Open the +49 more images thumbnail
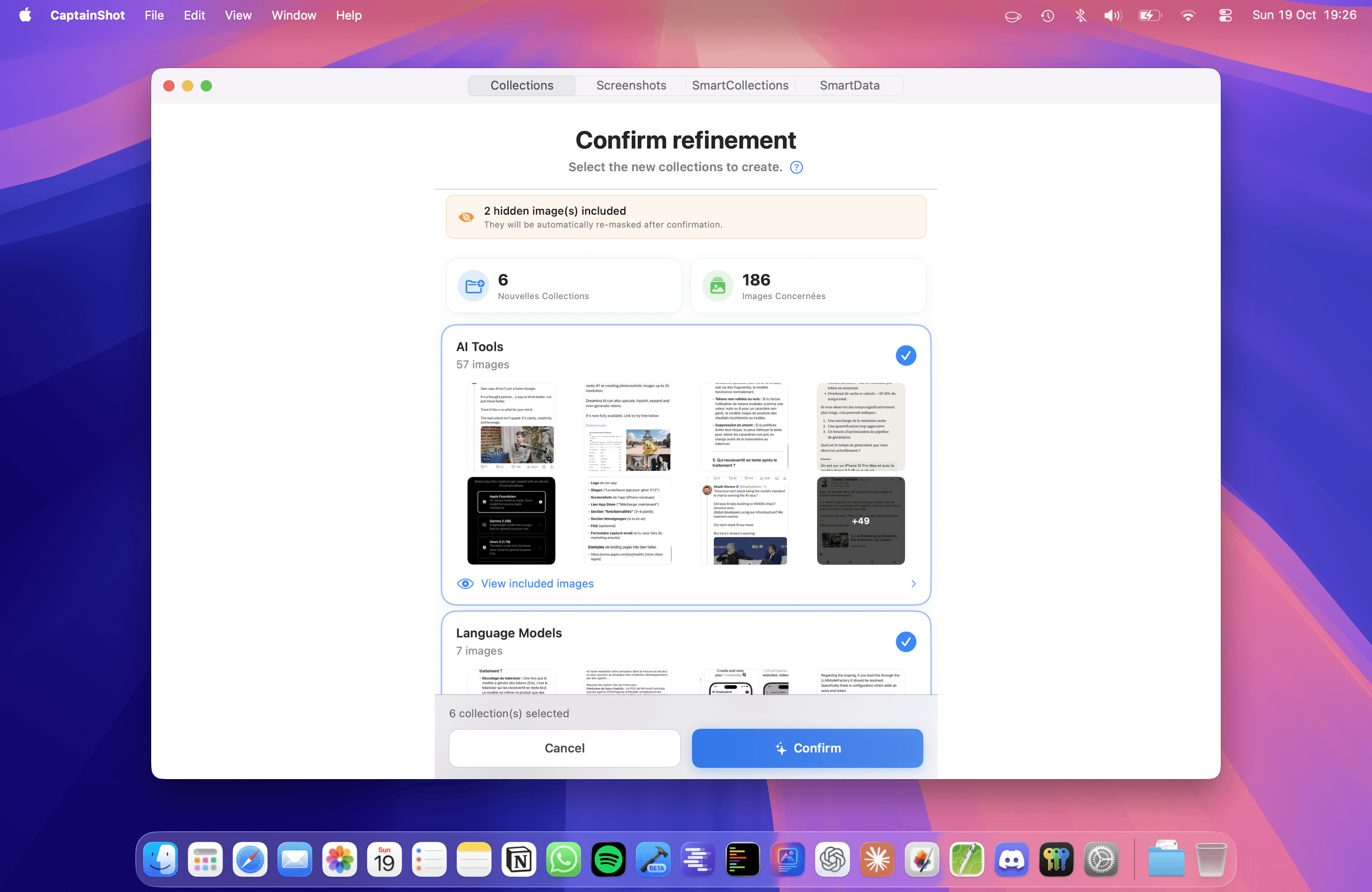This screenshot has height=892, width=1372. (860, 521)
